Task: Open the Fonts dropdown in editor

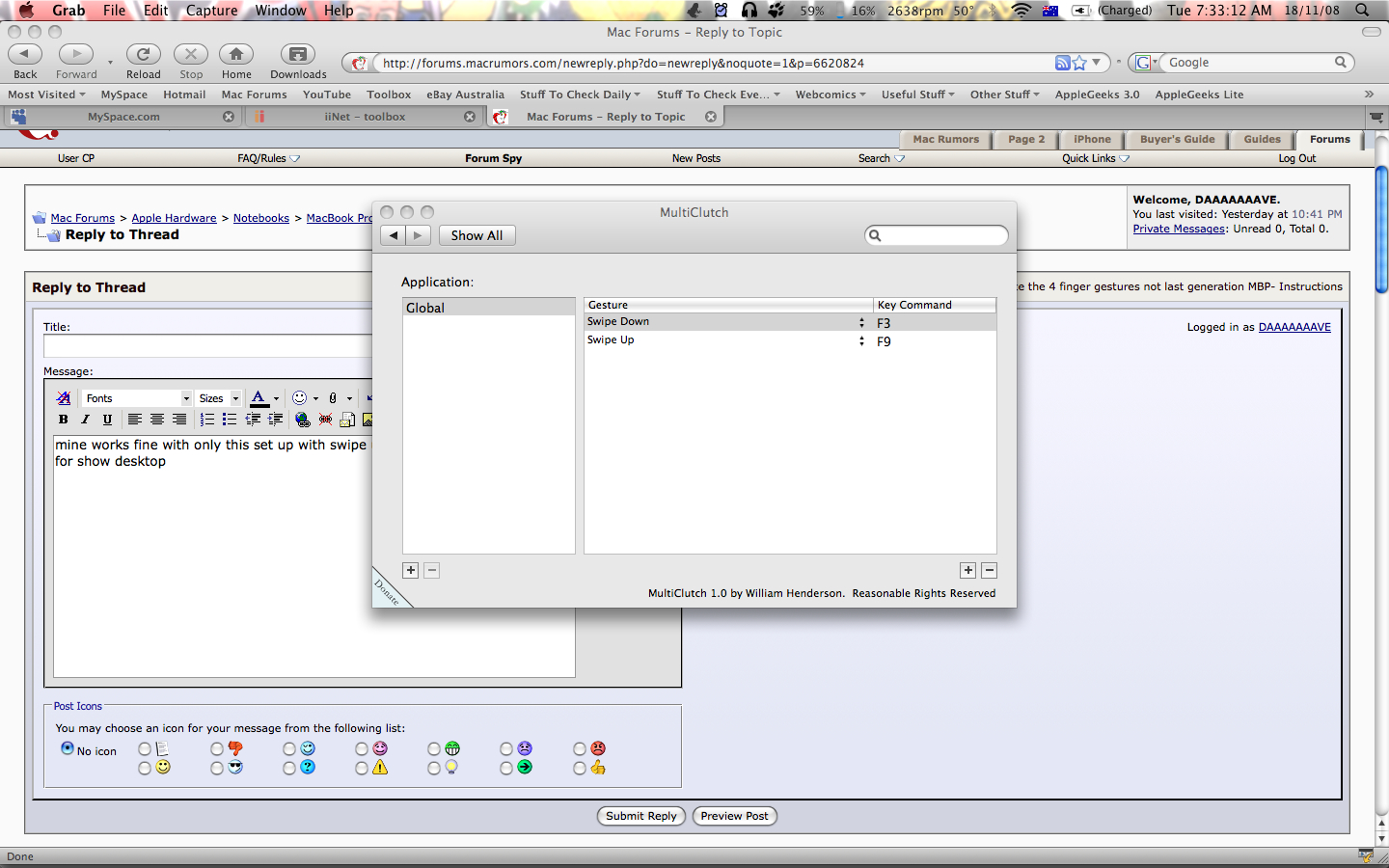Action: (137, 398)
